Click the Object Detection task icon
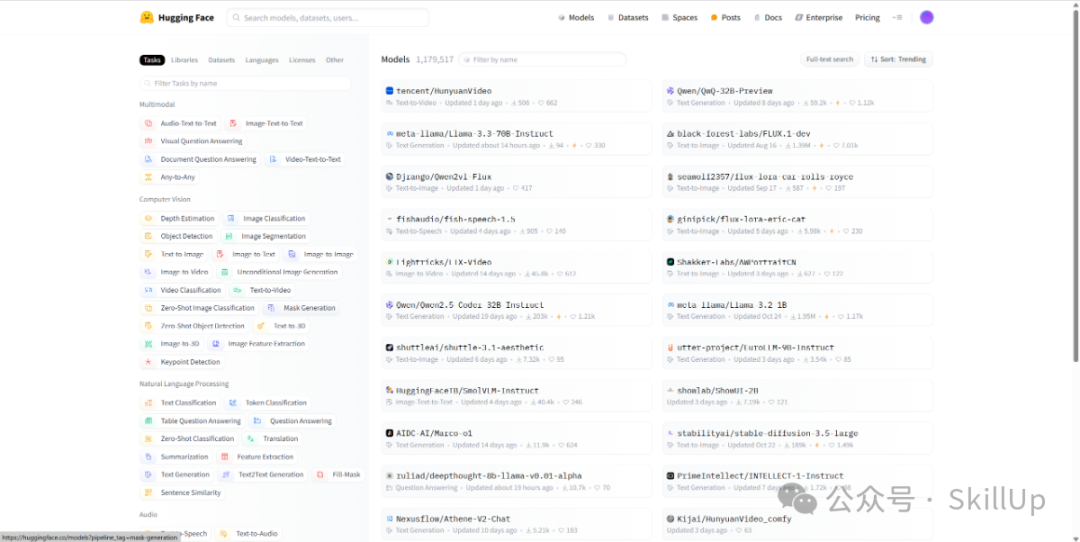This screenshot has height=542, width=1080. [148, 236]
